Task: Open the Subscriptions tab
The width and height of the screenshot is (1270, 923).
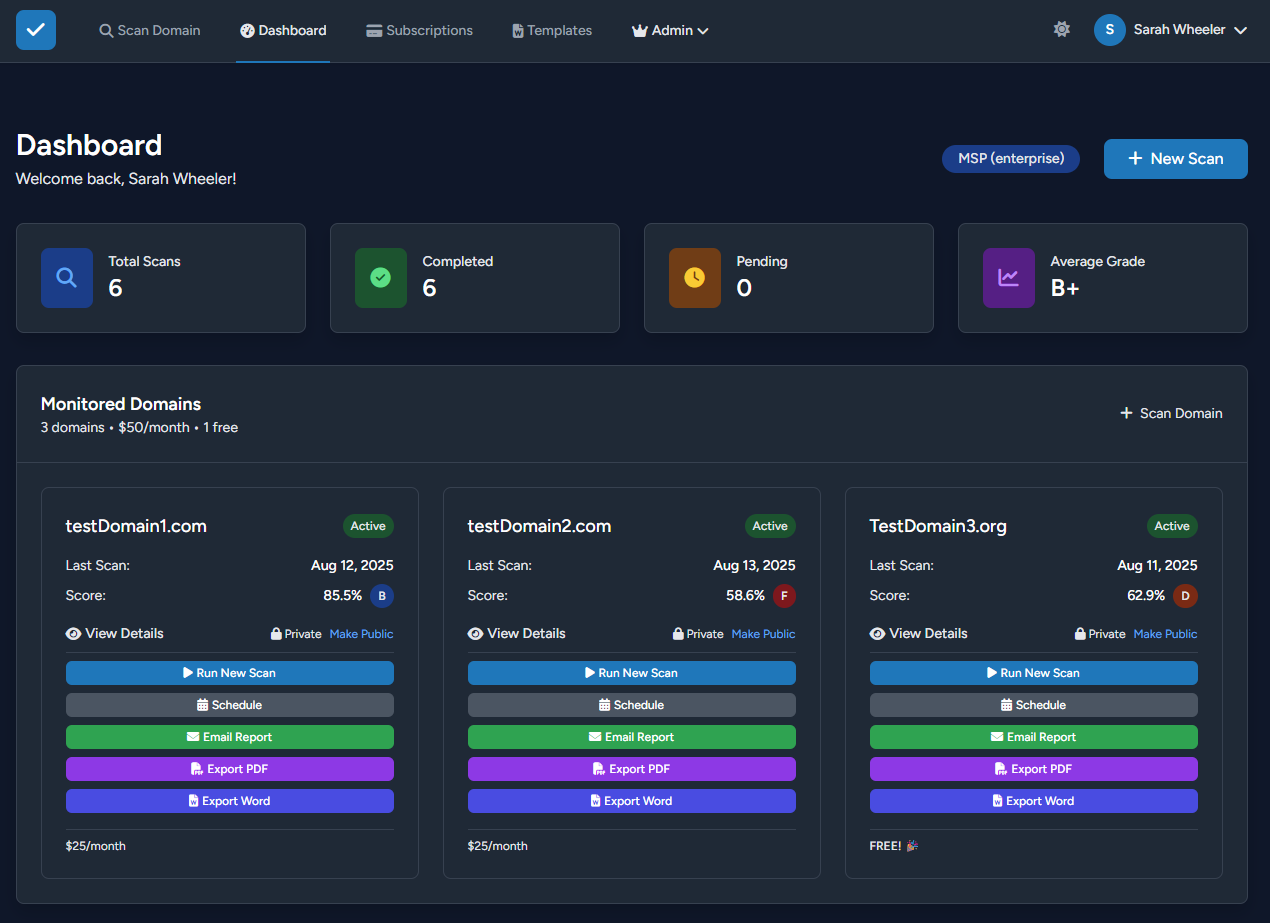Action: pos(419,30)
